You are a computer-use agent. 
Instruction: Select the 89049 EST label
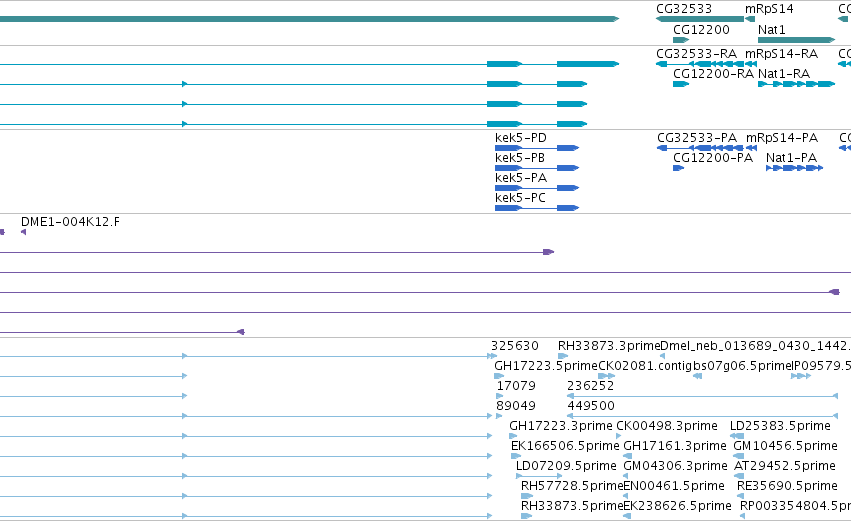pyautogui.click(x=516, y=406)
